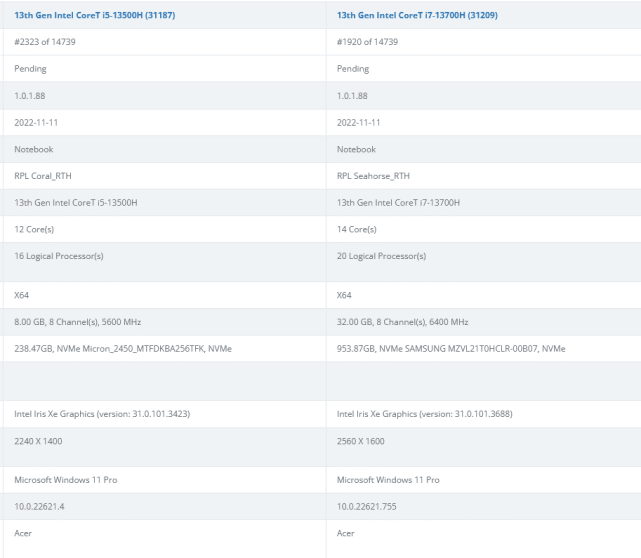This screenshot has height=558, width=641.
Task: Click the #1920 of 14739 rank cell
Action: pos(367,42)
